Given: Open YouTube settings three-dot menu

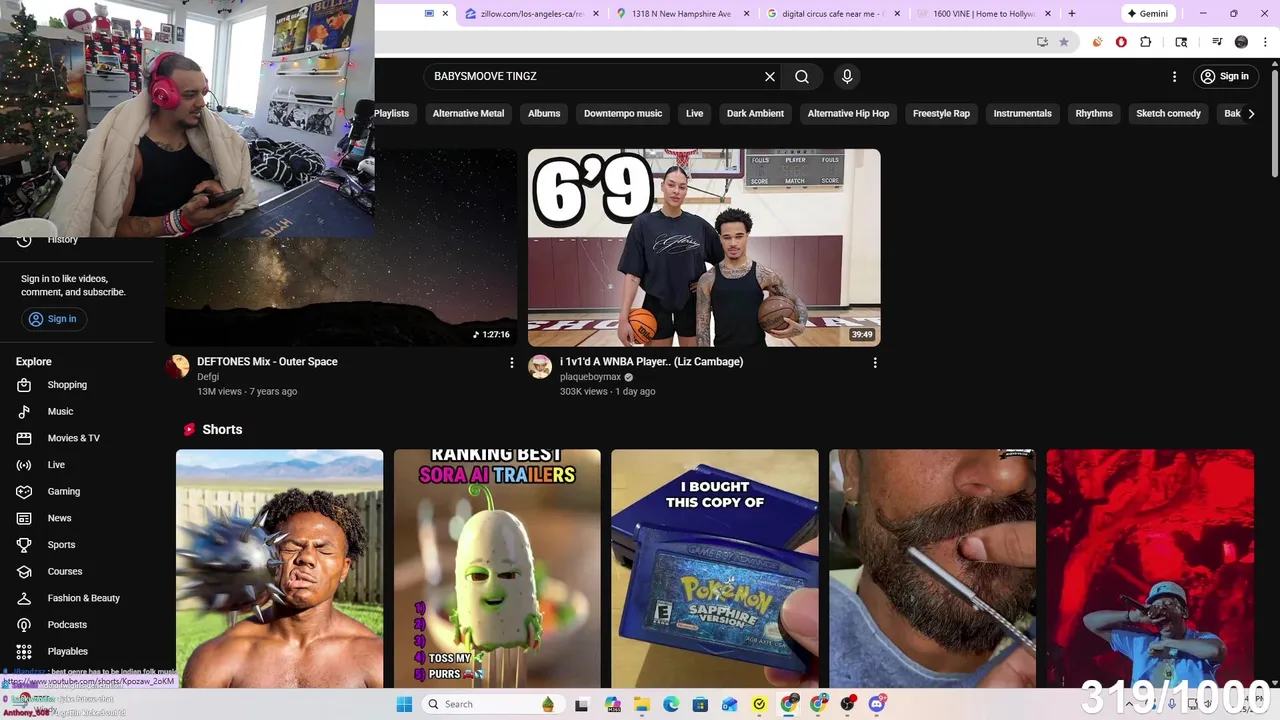Looking at the screenshot, I should [x=1175, y=76].
